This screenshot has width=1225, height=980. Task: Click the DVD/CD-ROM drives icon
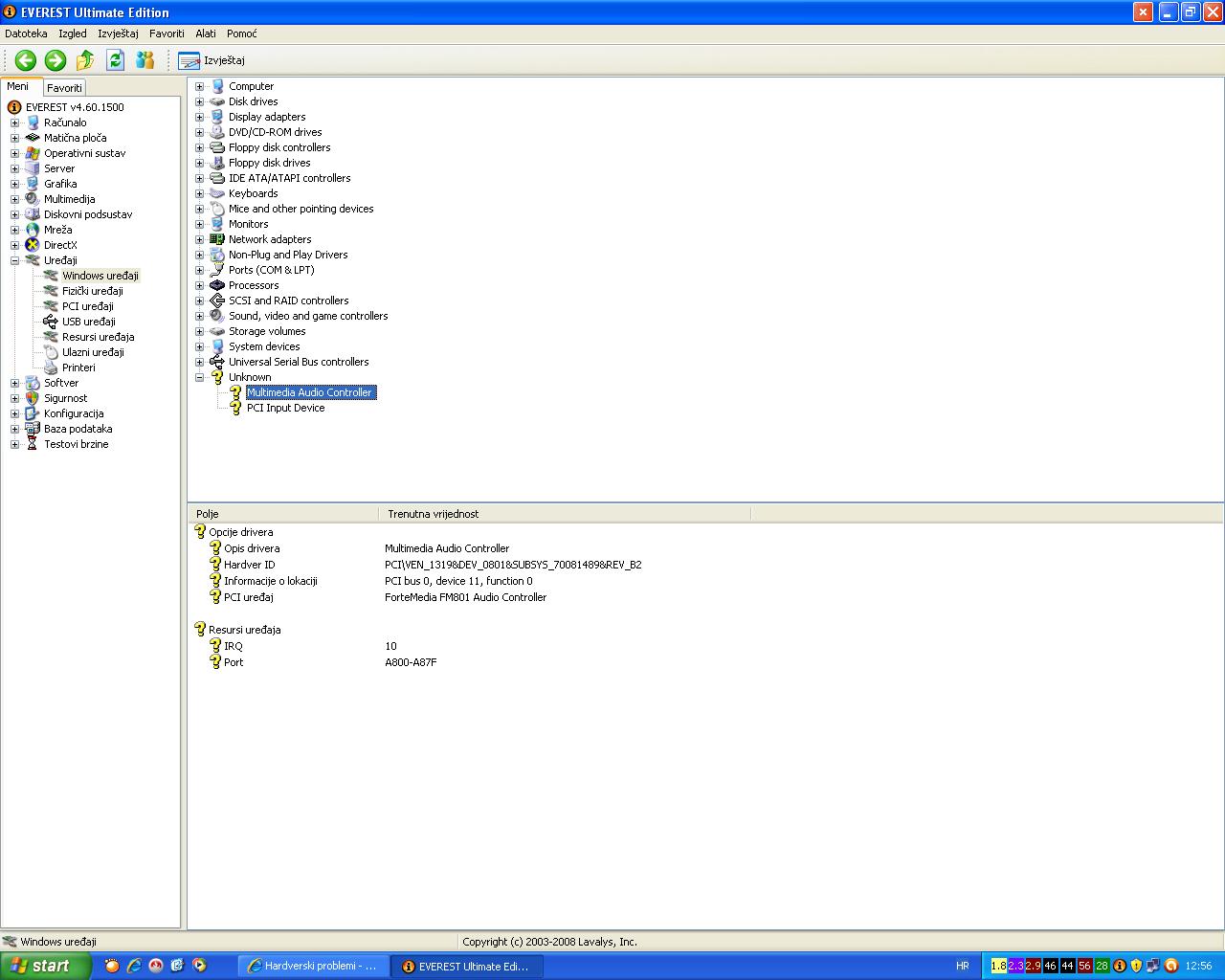217,132
